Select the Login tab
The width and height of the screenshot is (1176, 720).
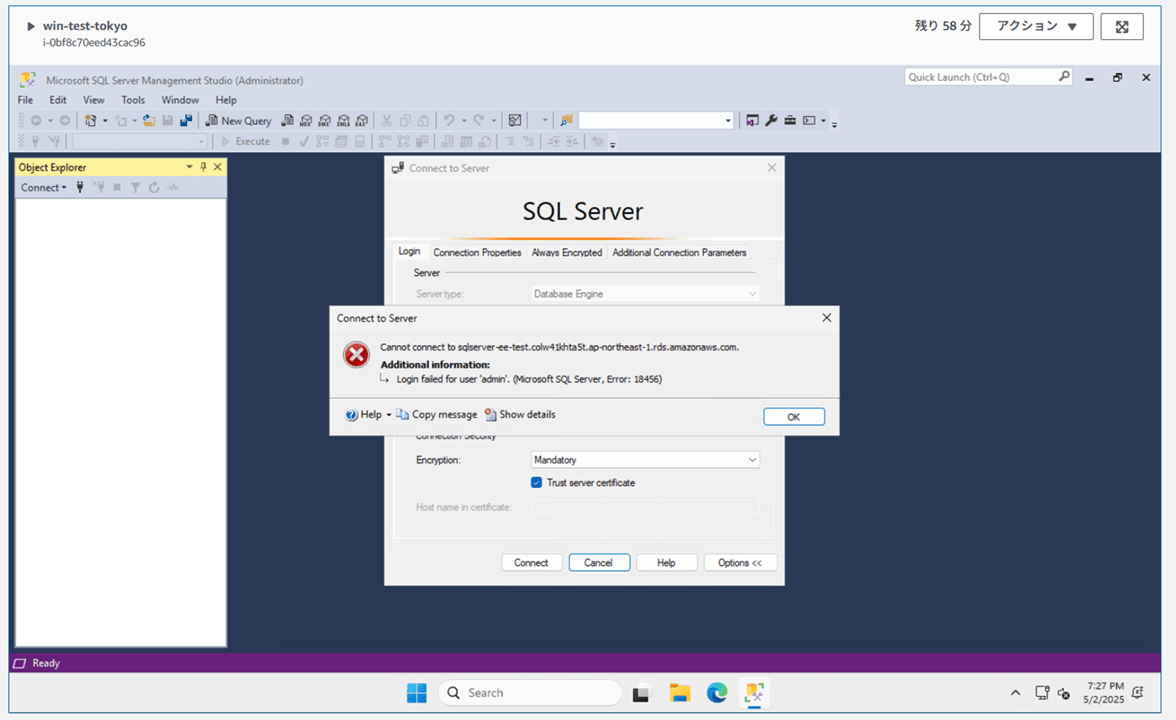click(x=409, y=251)
